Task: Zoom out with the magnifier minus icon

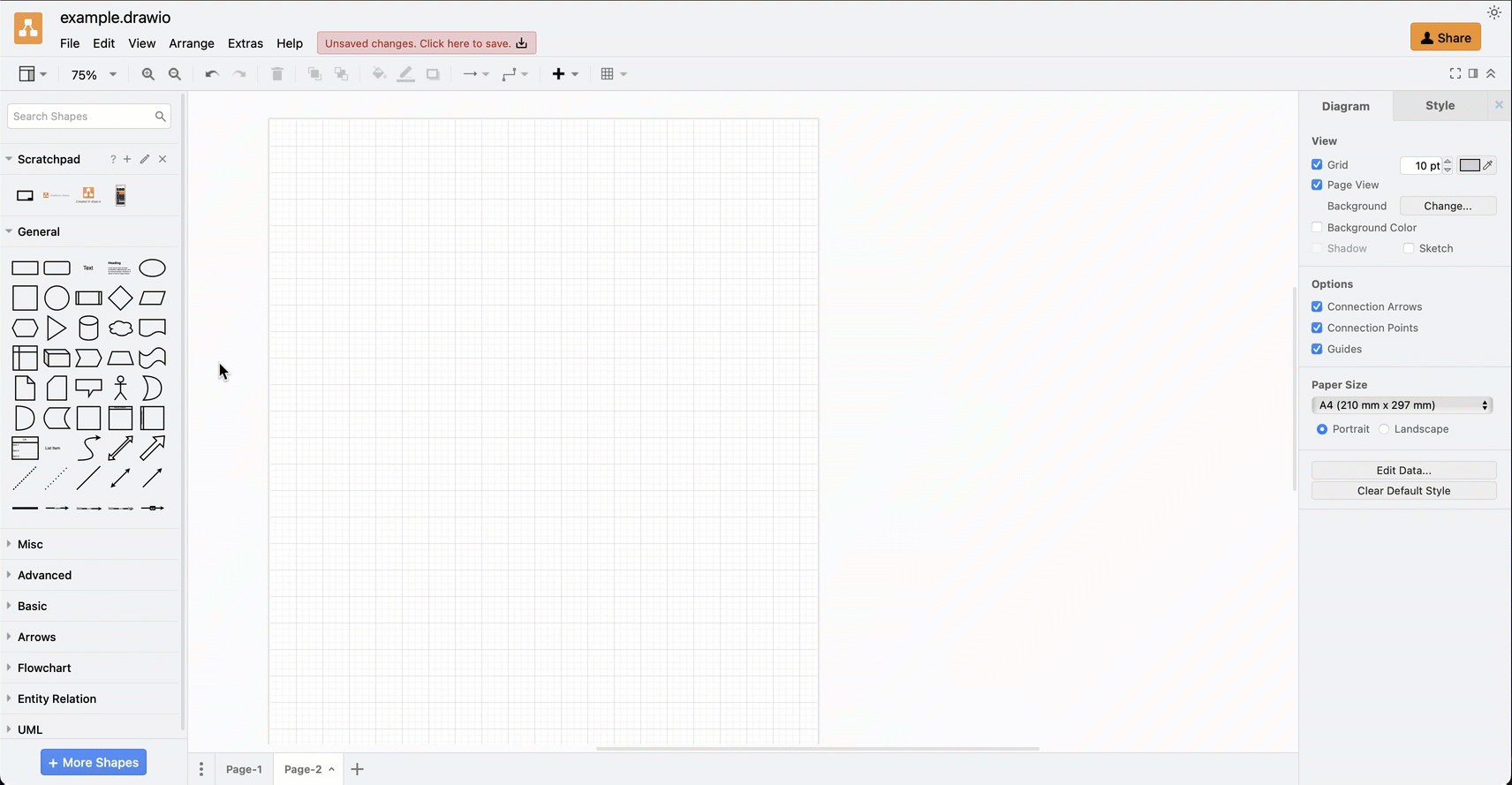Action: point(175,74)
